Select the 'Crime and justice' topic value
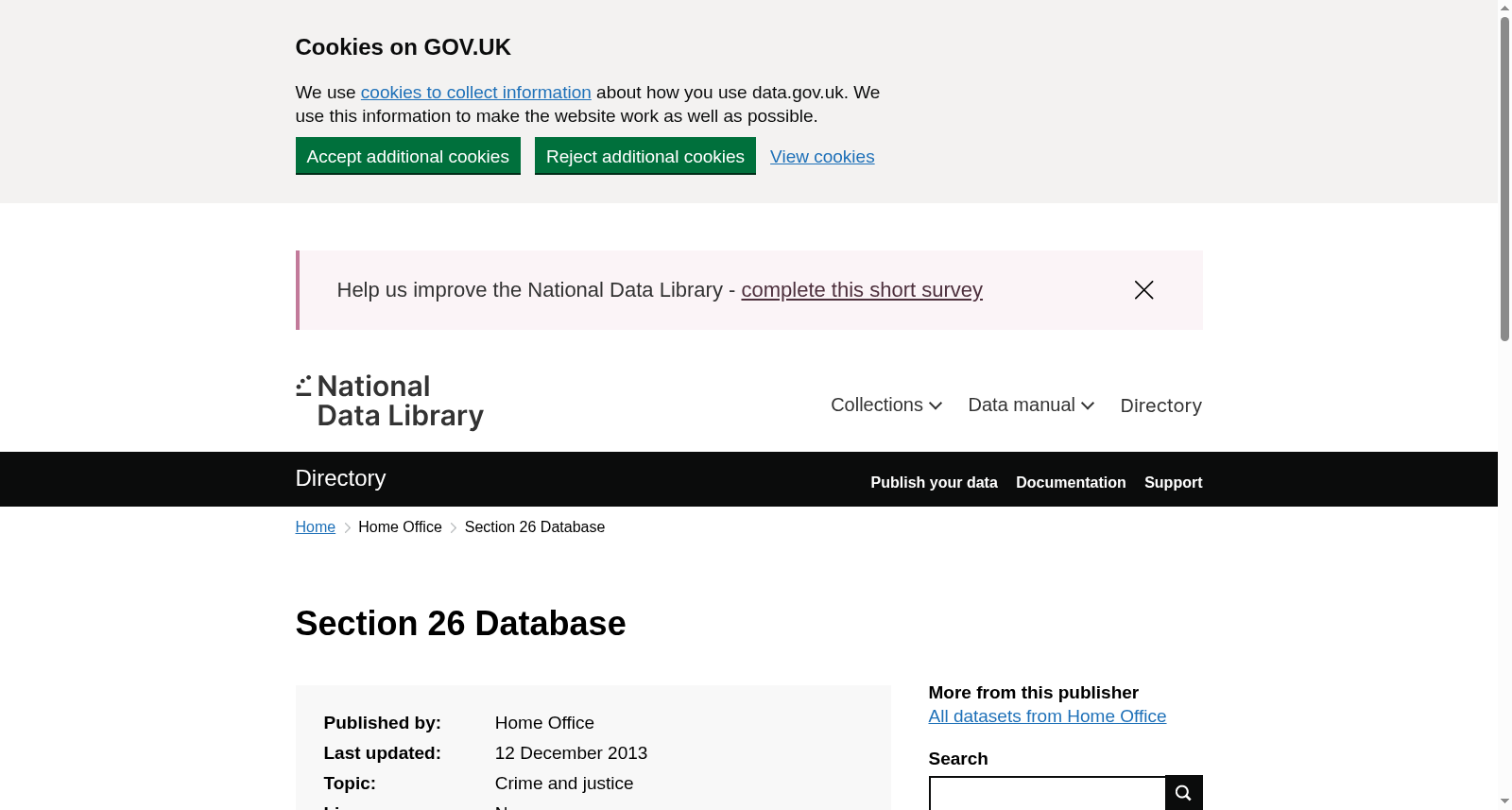 coord(564,784)
